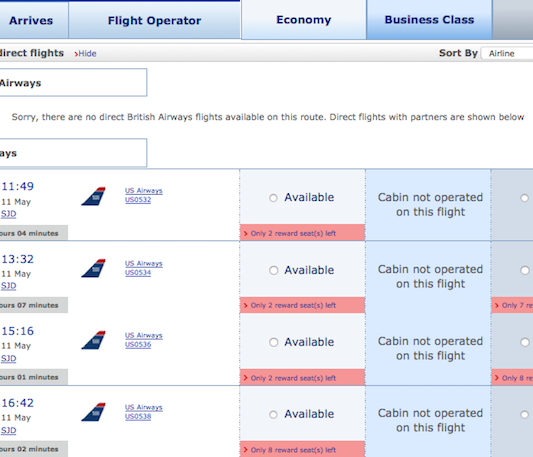The height and width of the screenshot is (457, 533).
Task: Open US Airways US0532 flight link
Action: pyautogui.click(x=143, y=195)
